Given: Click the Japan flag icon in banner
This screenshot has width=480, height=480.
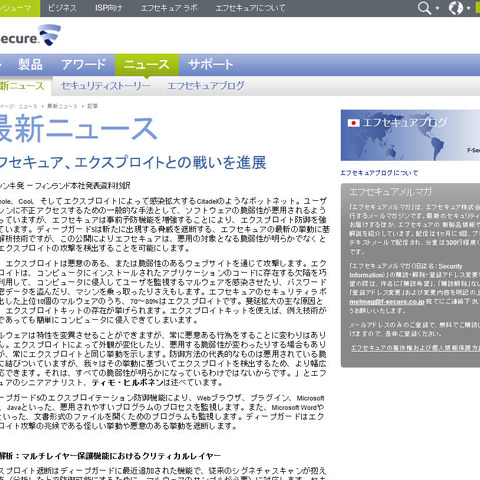Looking at the screenshot, I should point(353,123).
